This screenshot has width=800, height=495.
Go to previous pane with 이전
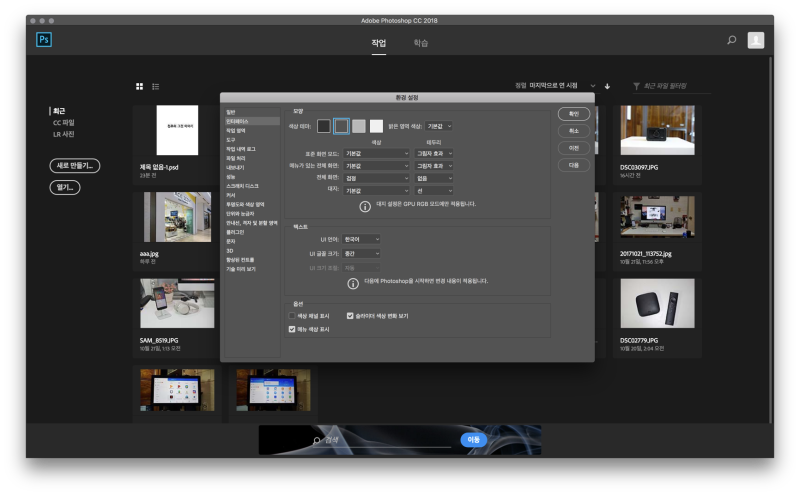(x=574, y=148)
